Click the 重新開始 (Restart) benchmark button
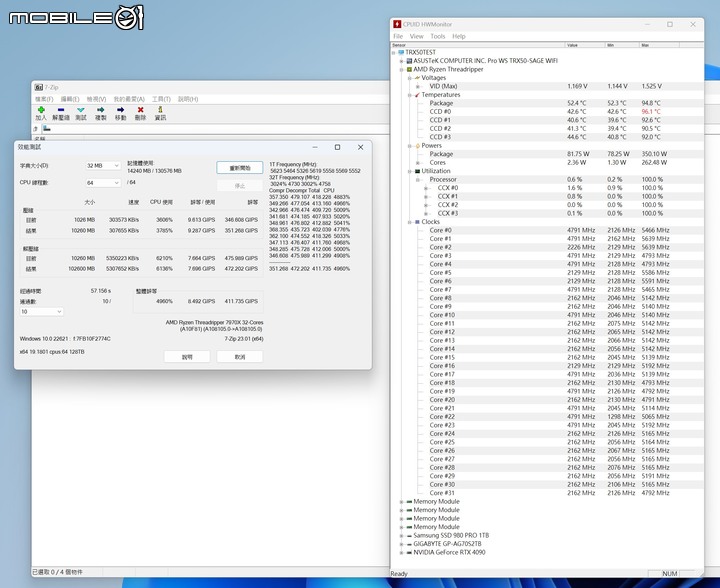 click(240, 168)
